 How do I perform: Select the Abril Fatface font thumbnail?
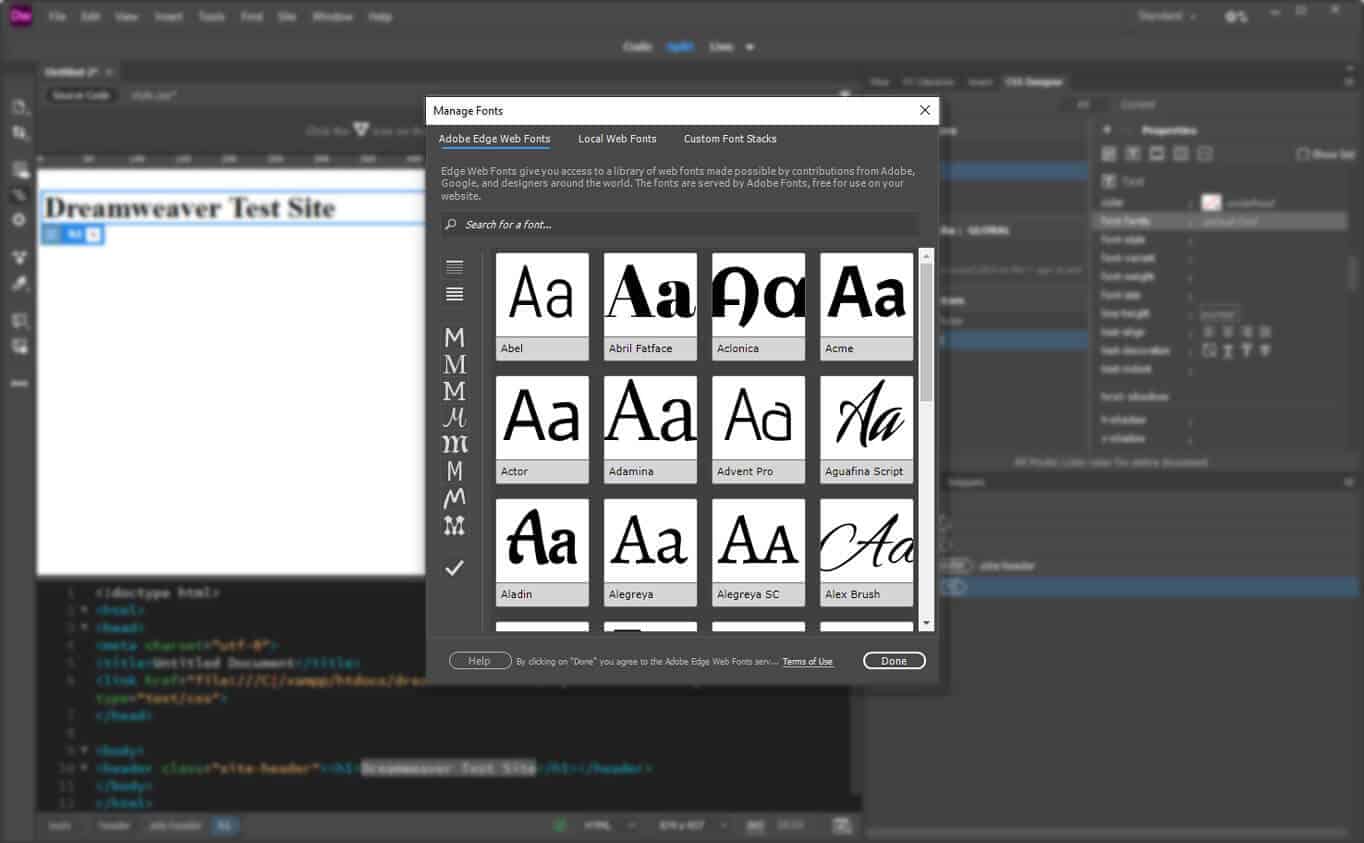pyautogui.click(x=650, y=306)
